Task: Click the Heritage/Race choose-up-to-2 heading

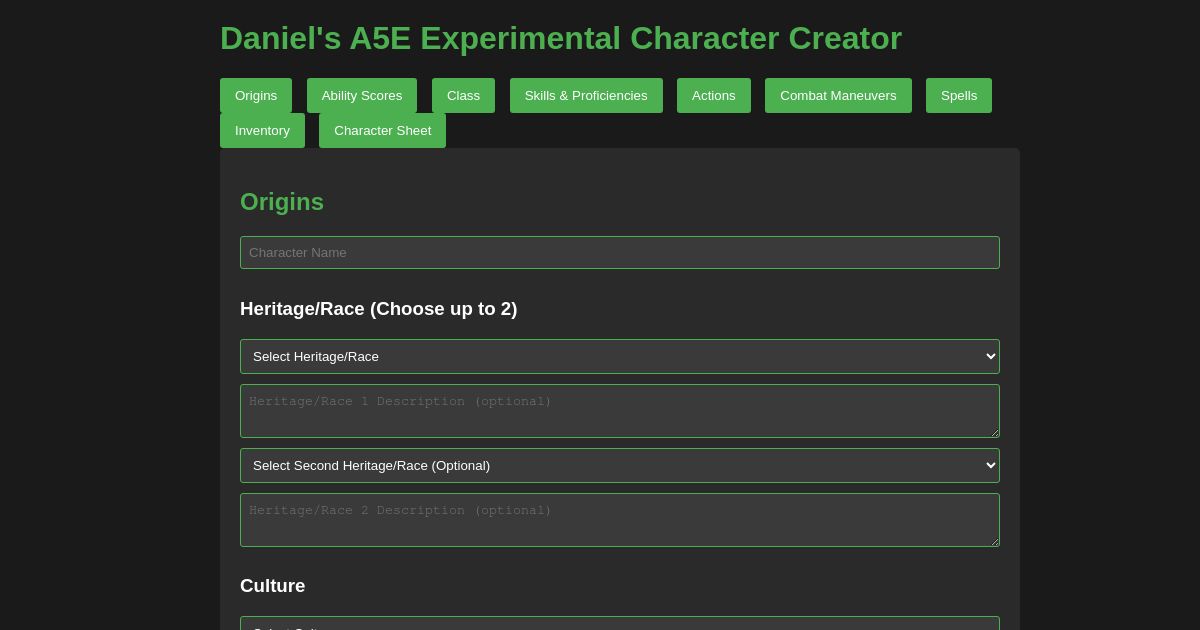Action: (379, 309)
